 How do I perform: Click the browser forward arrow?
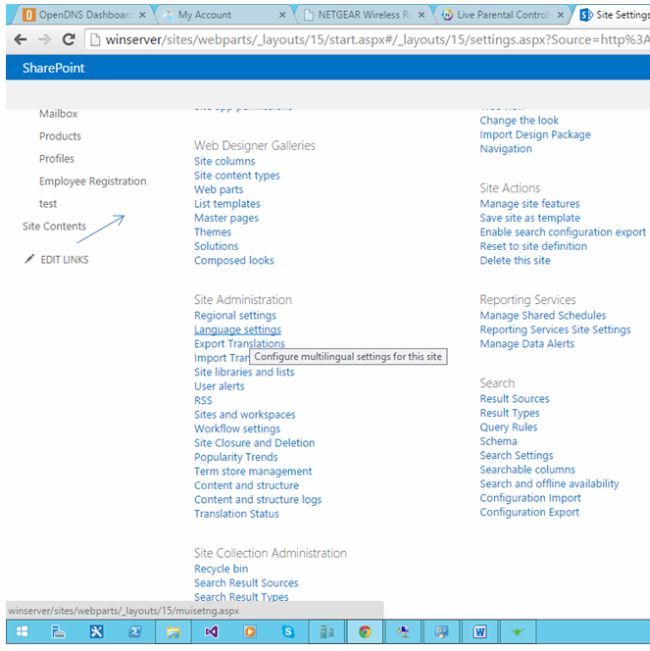[x=44, y=39]
